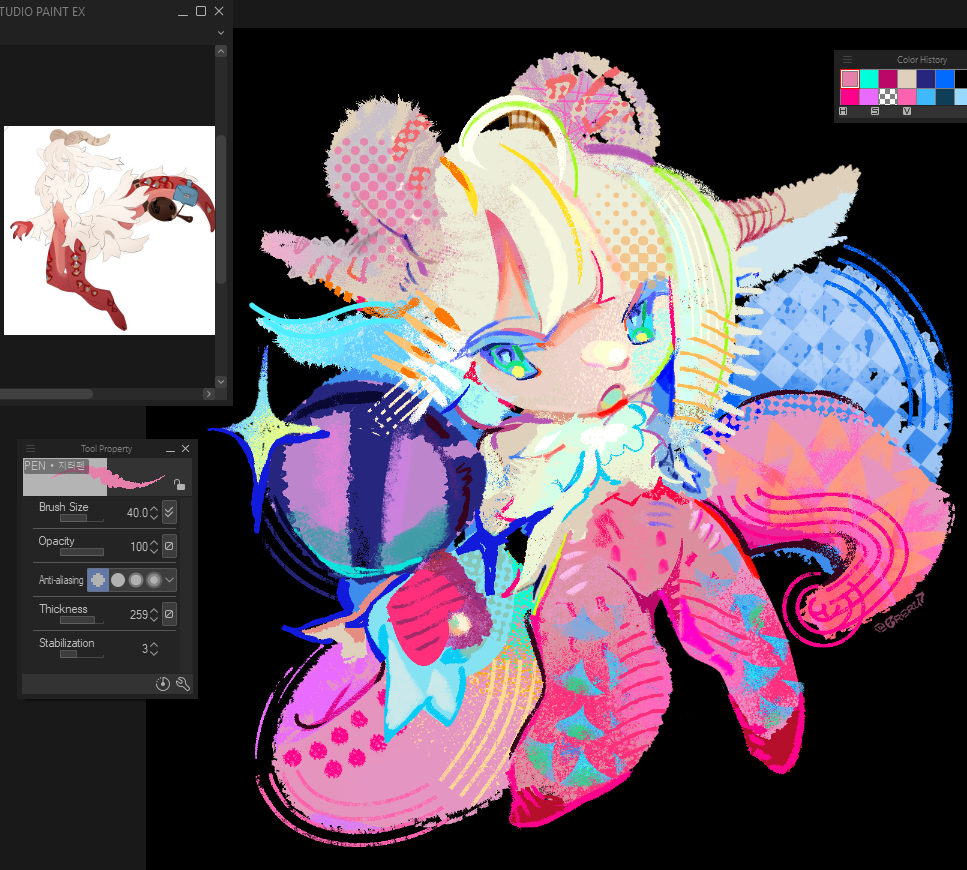Click the Brush Size value stepper

(154, 513)
